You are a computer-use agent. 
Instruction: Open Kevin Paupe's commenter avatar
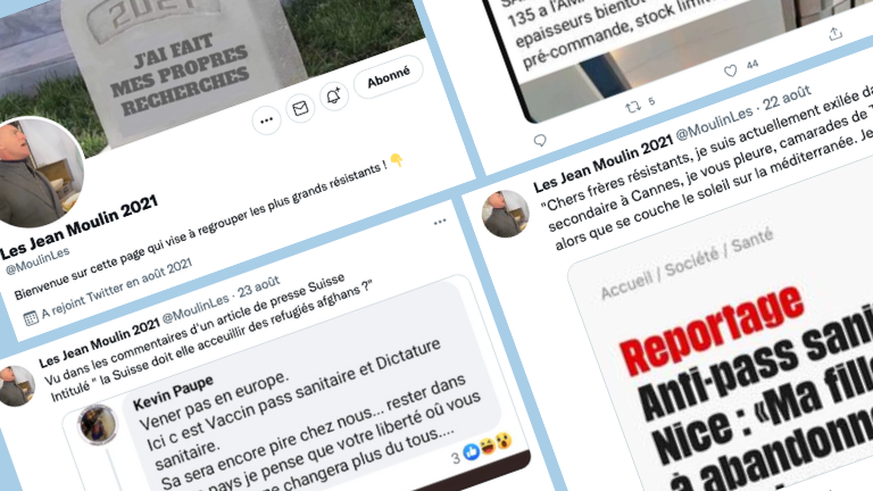click(x=97, y=425)
